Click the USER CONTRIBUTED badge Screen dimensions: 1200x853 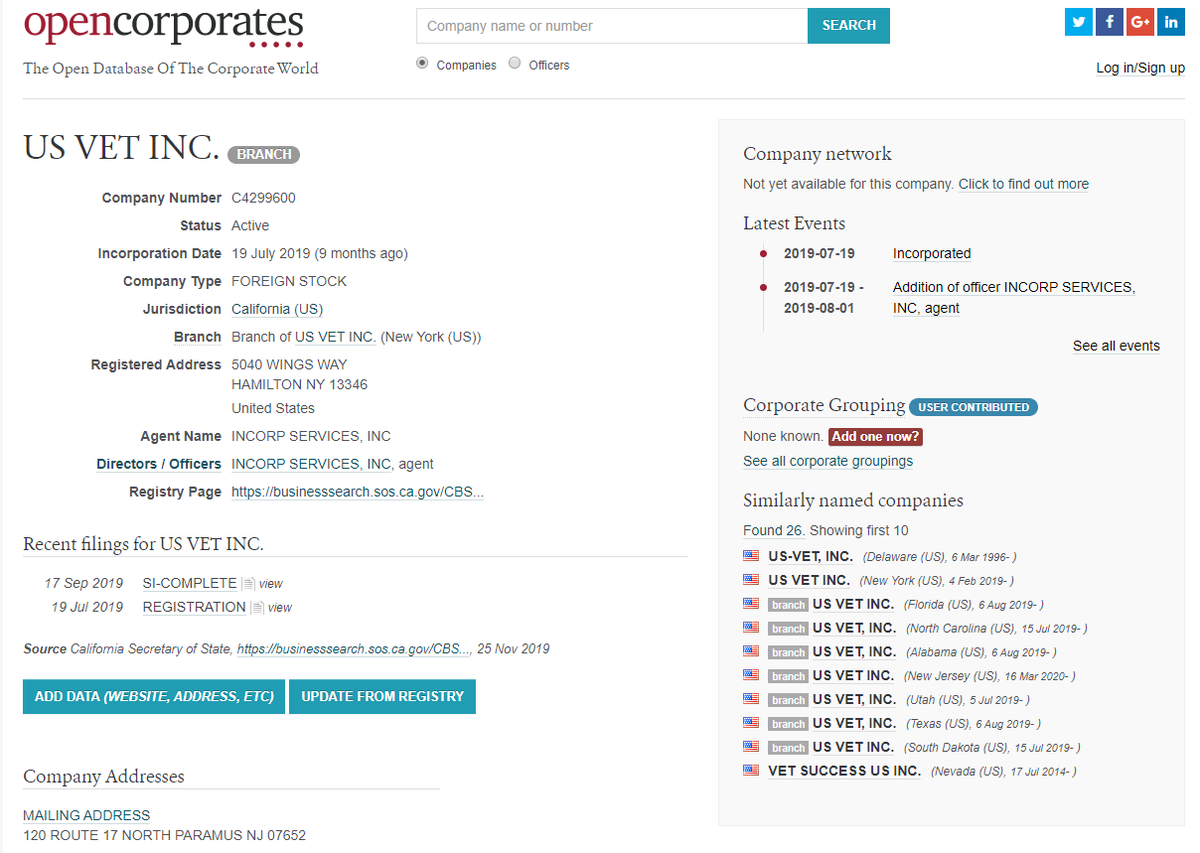click(973, 407)
